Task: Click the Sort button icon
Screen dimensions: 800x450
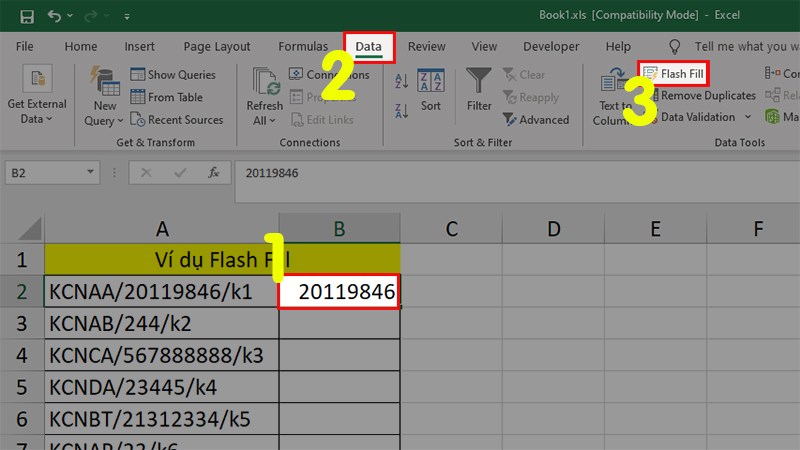Action: 430,82
